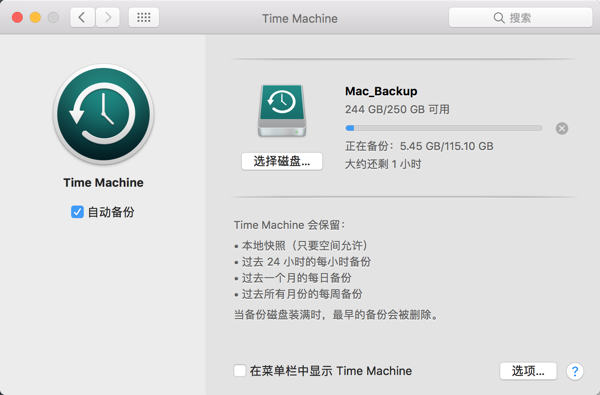Open the 选择磁盘... disk chooser
Viewport: 600px width, 395px height.
tap(282, 161)
